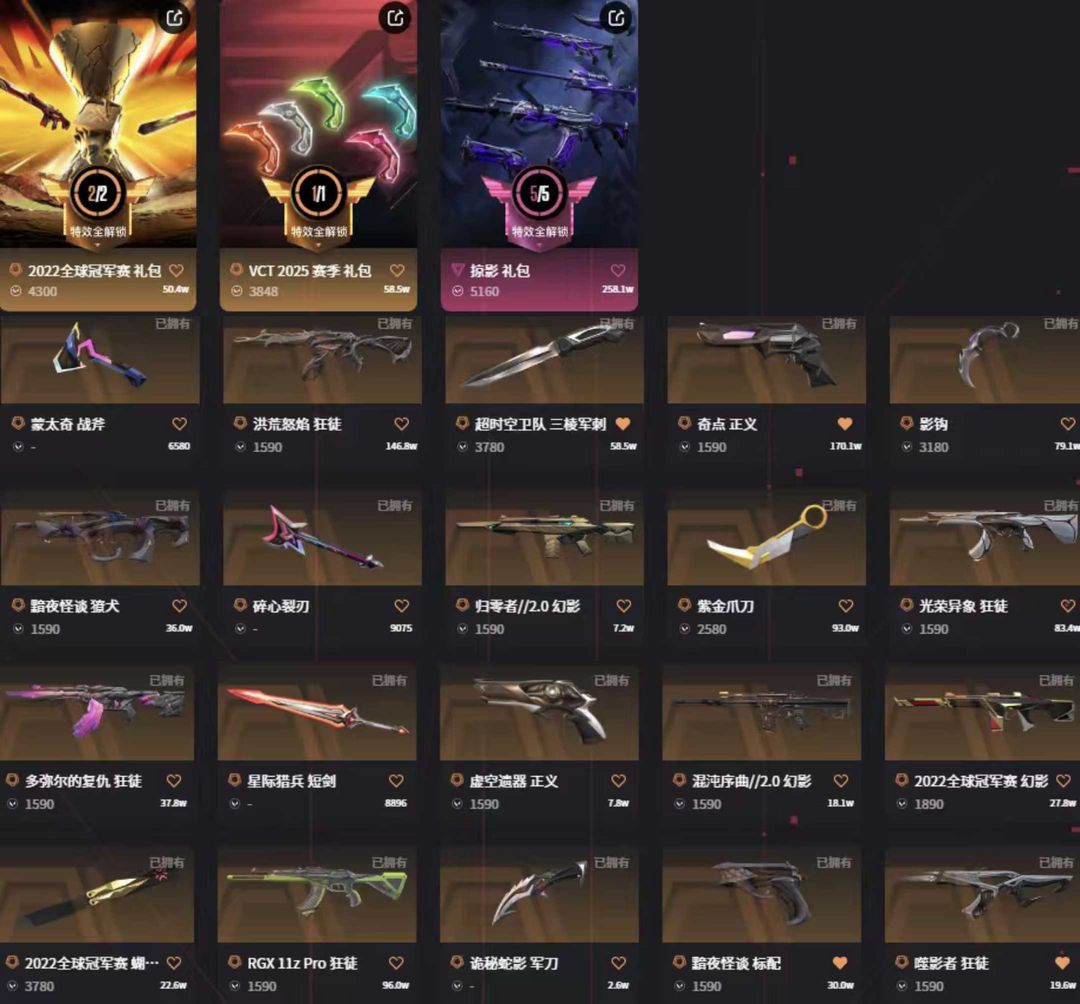Unfavorite 超时空卫队 三棱军刺 heart

(623, 424)
